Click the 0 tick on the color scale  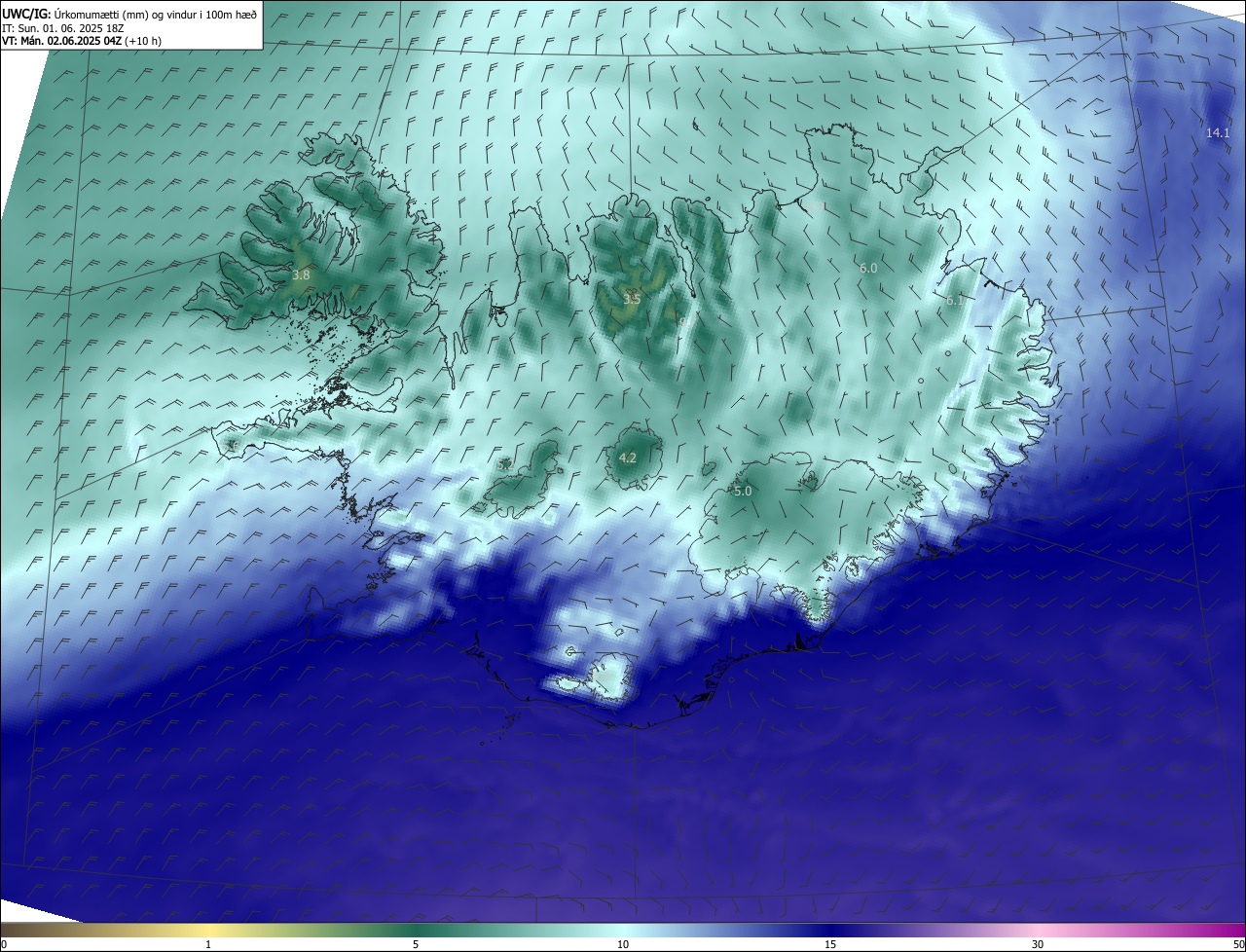(x=4, y=945)
